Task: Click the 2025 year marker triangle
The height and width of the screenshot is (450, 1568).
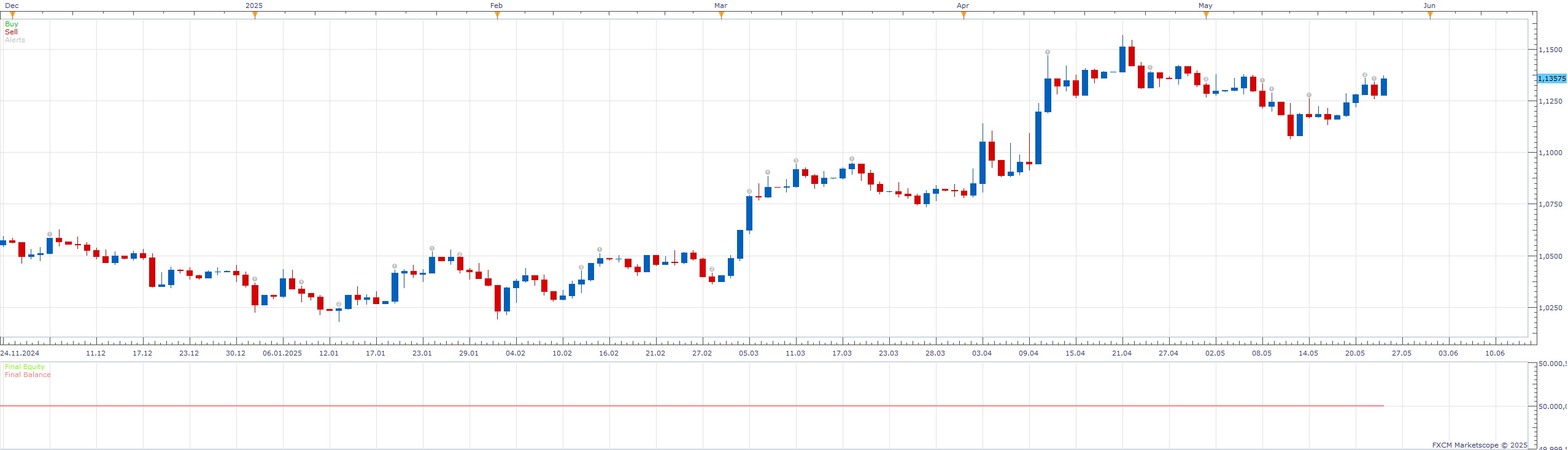Action: click(255, 15)
